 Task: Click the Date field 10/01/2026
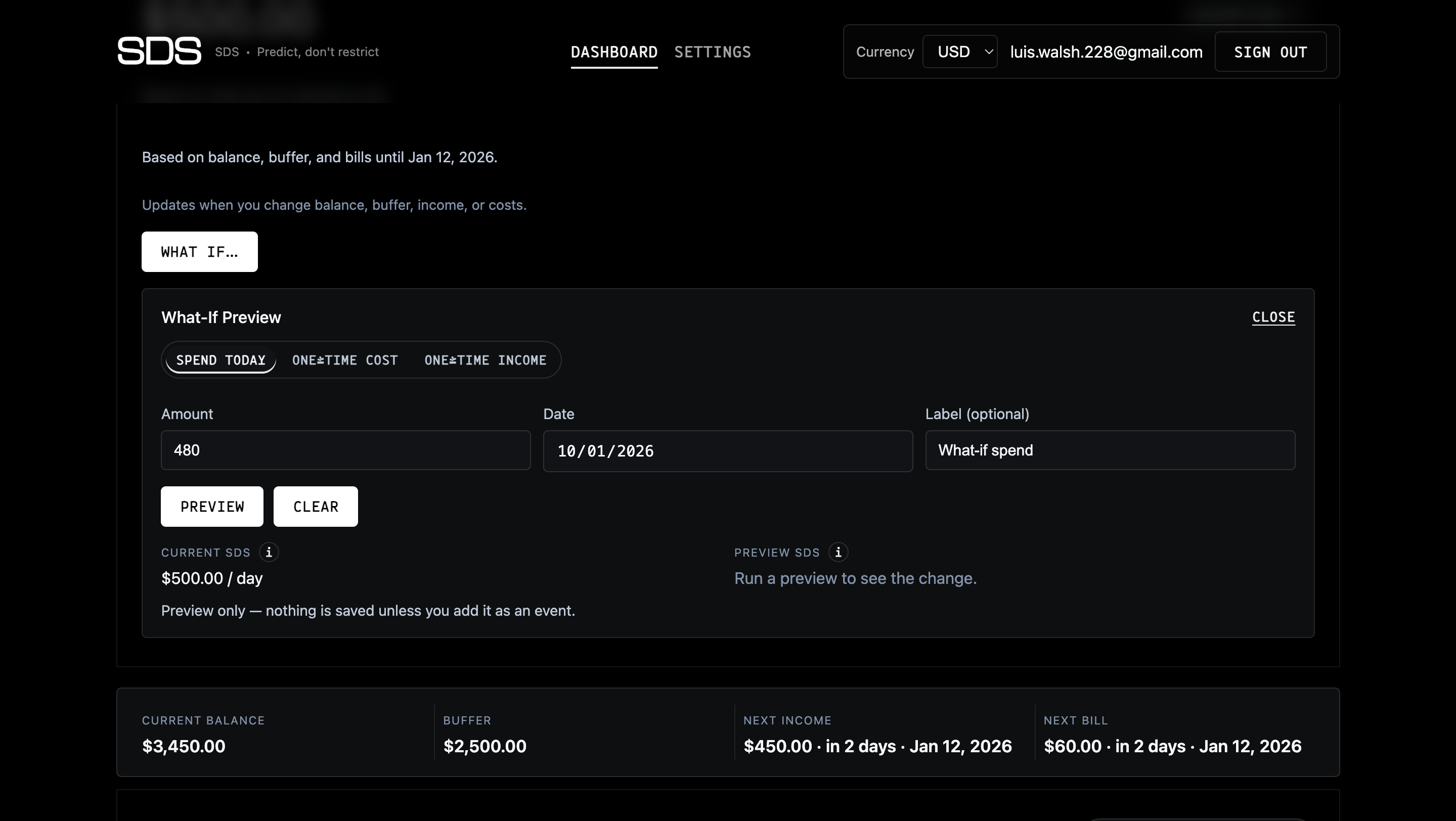[727, 451]
